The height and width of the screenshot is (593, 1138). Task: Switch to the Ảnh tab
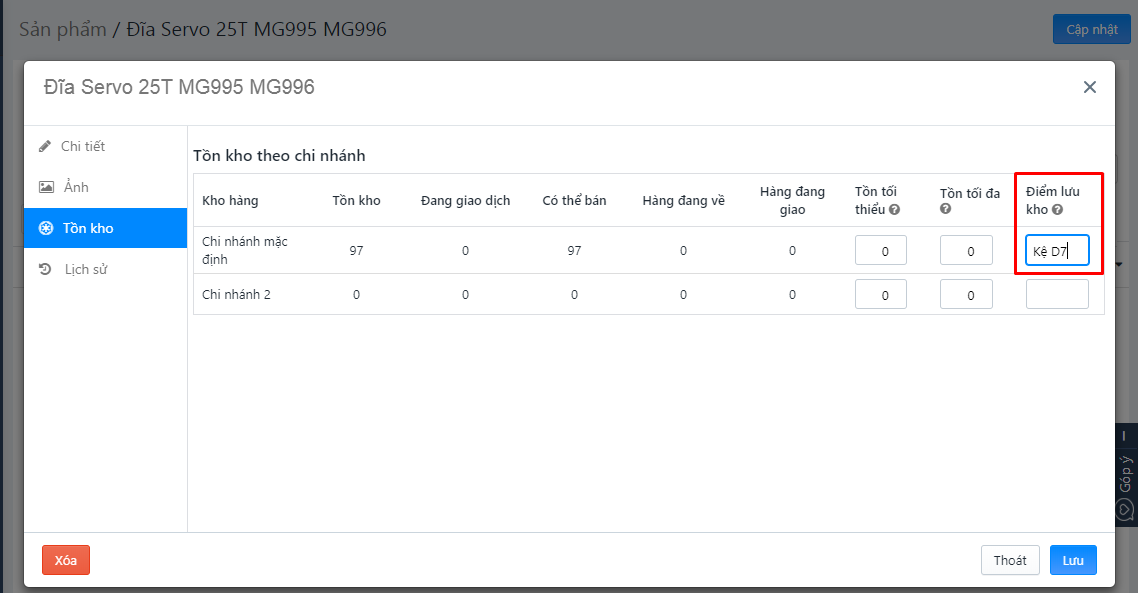tap(75, 187)
